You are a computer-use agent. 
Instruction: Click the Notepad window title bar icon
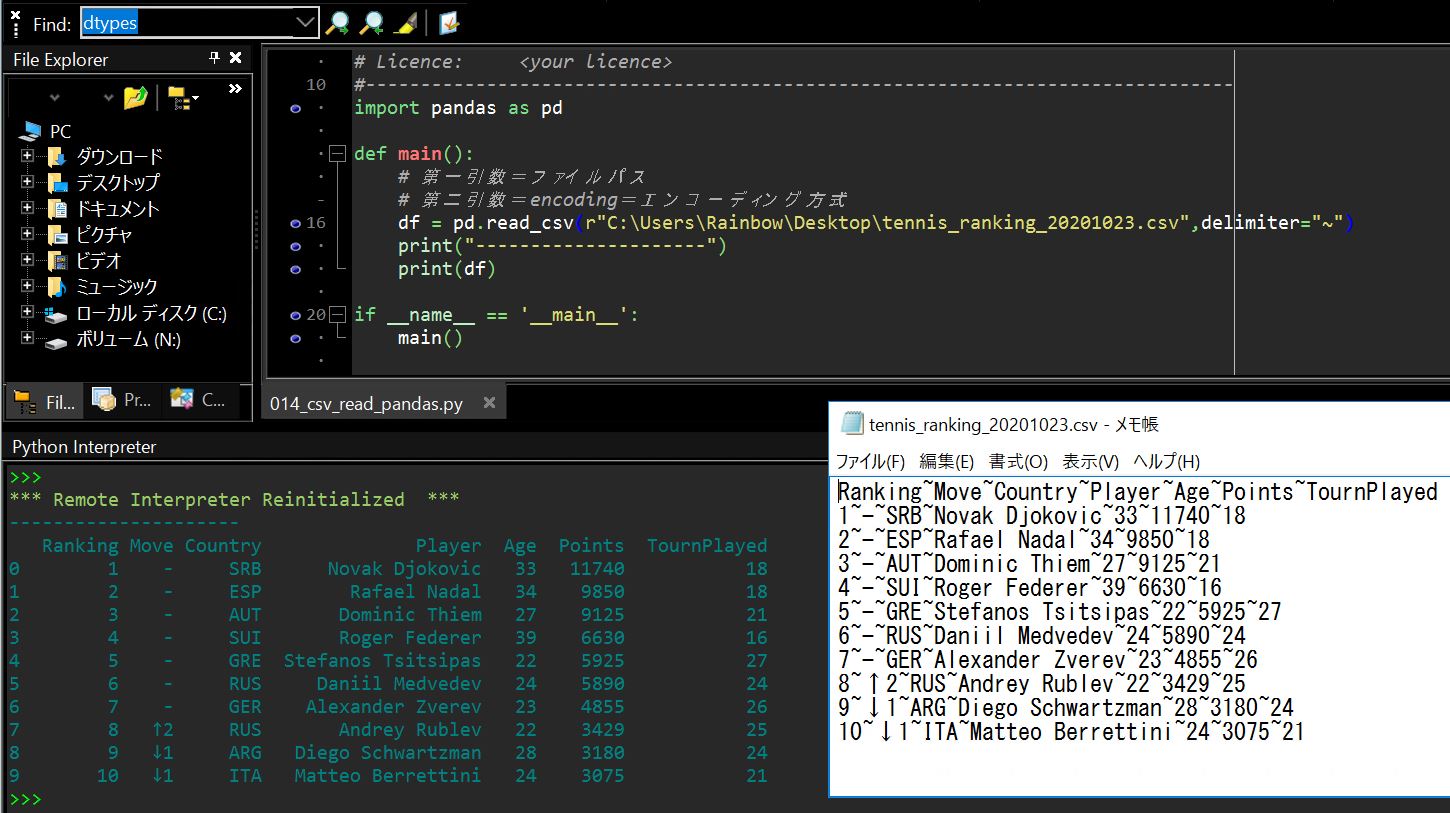click(852, 424)
